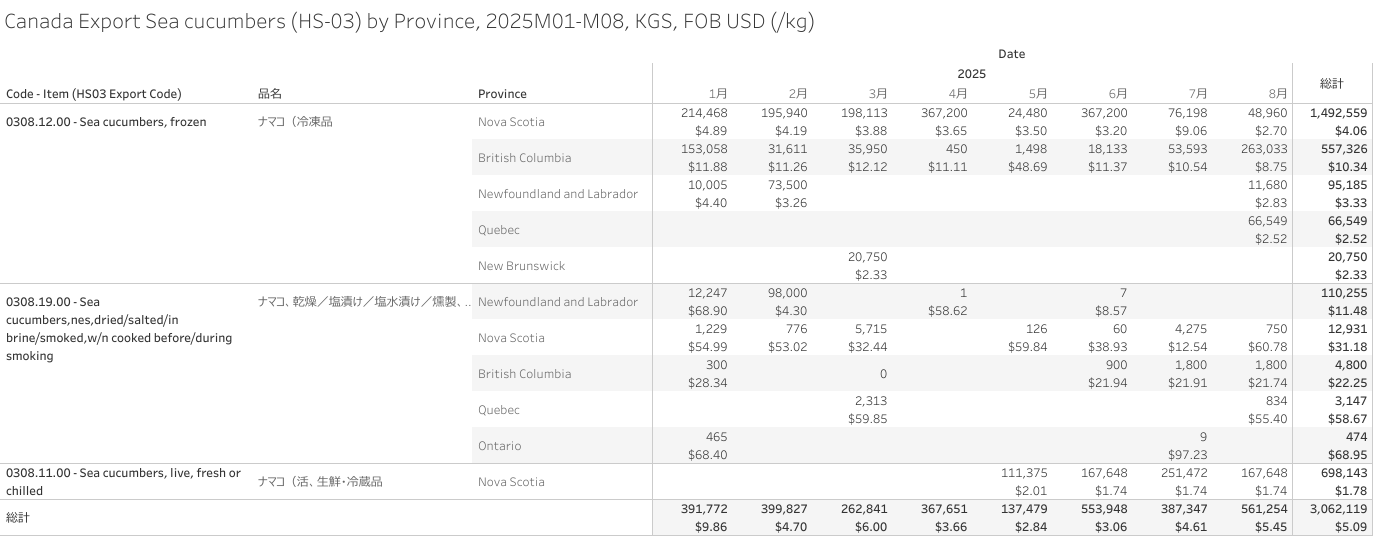The height and width of the screenshot is (536, 1374).
Task: Select the 総計 column header at top right
Action: pyautogui.click(x=1331, y=83)
